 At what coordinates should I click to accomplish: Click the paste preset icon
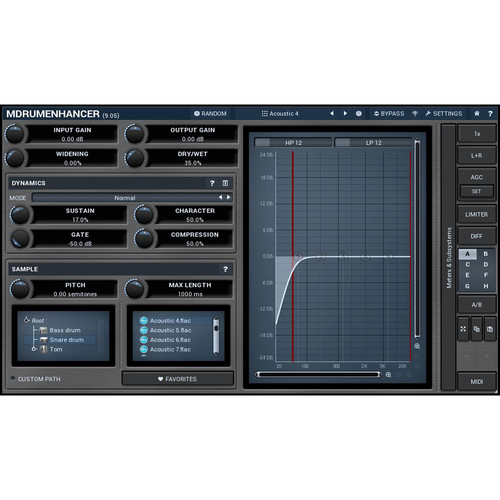(490, 329)
